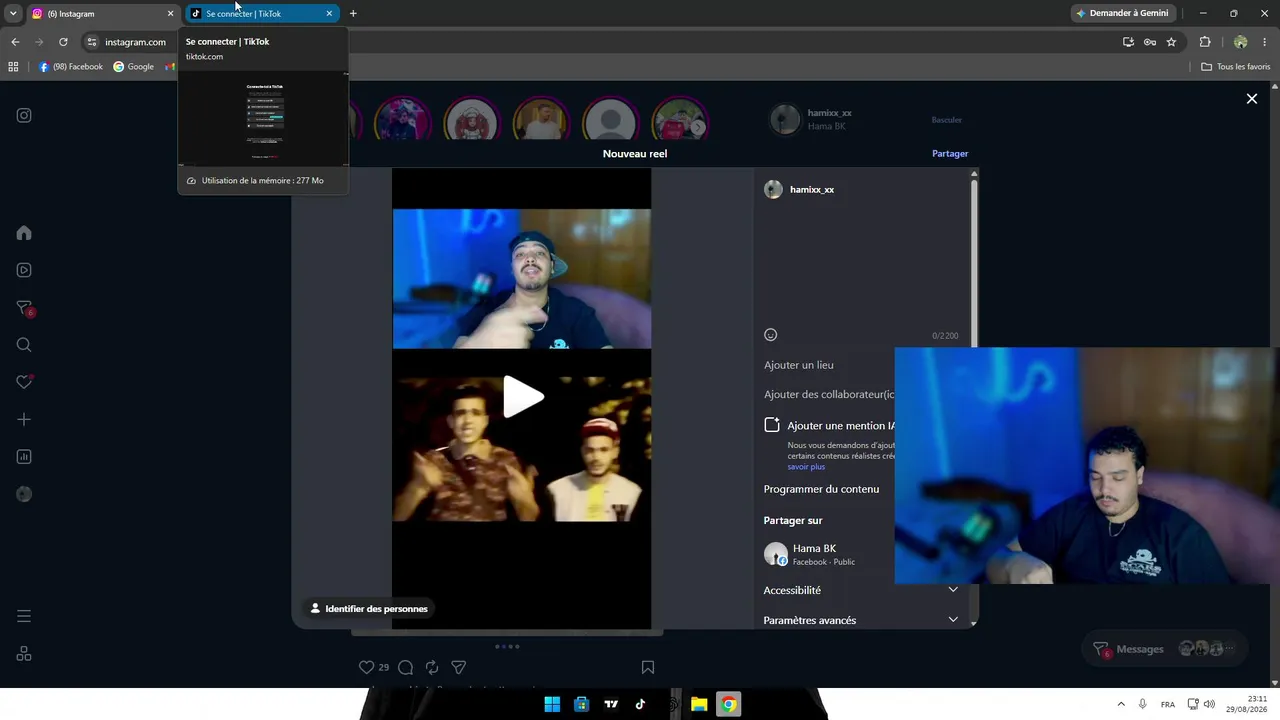Image resolution: width=1280 pixels, height=720 pixels.
Task: Open the Chrome apps grid in bookmarks bar
Action: pos(13,67)
